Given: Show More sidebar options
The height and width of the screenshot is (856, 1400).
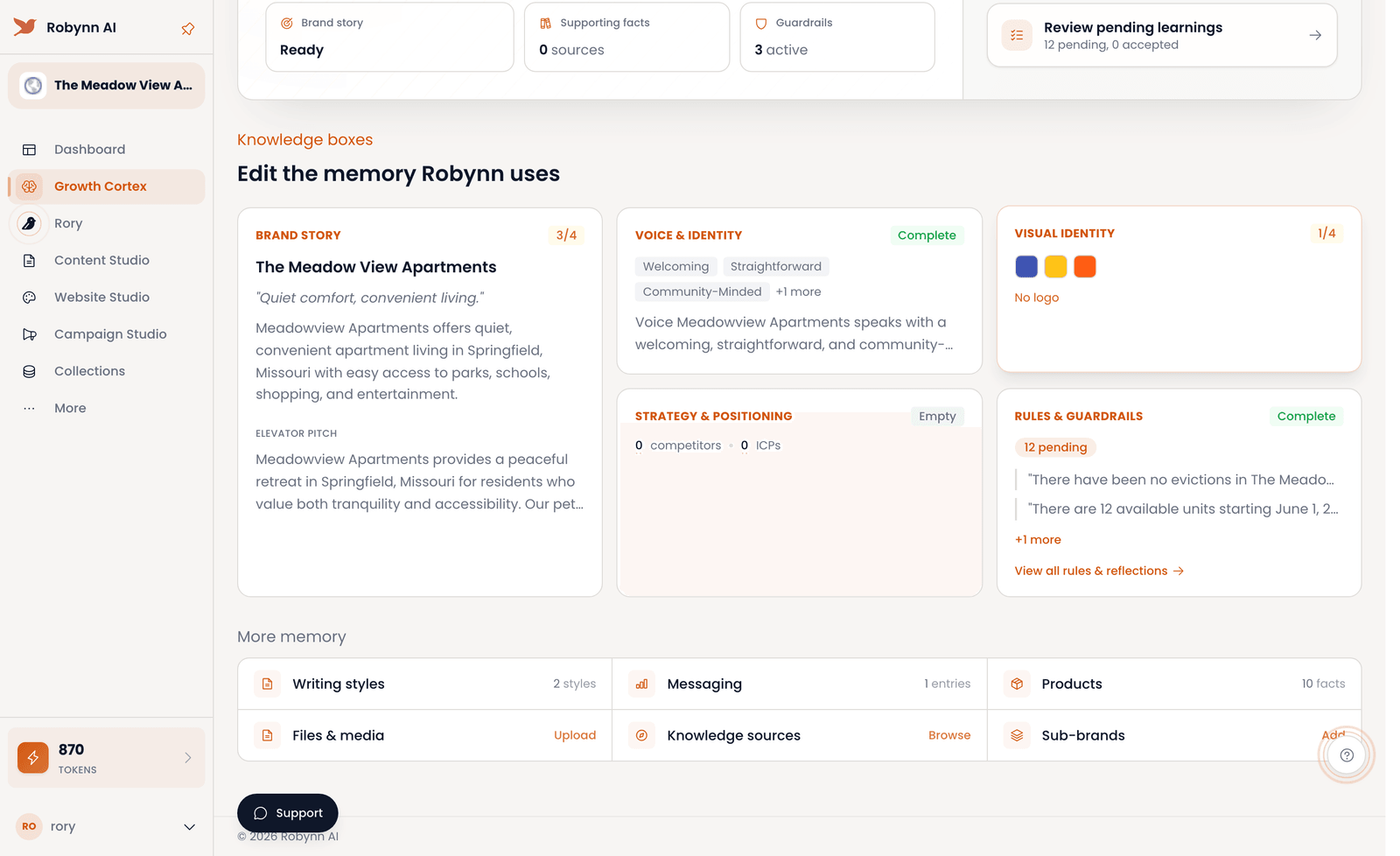Looking at the screenshot, I should 107,409.
